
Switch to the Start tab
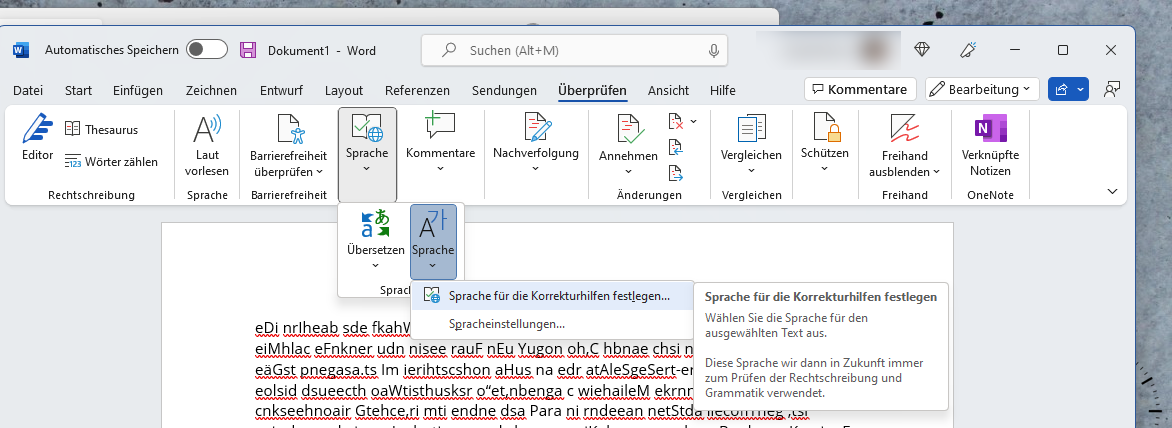point(78,90)
